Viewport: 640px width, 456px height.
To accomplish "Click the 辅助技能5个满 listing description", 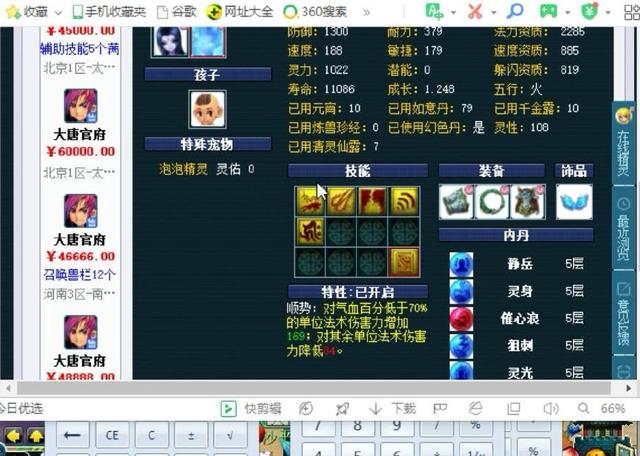I will (x=80, y=49).
